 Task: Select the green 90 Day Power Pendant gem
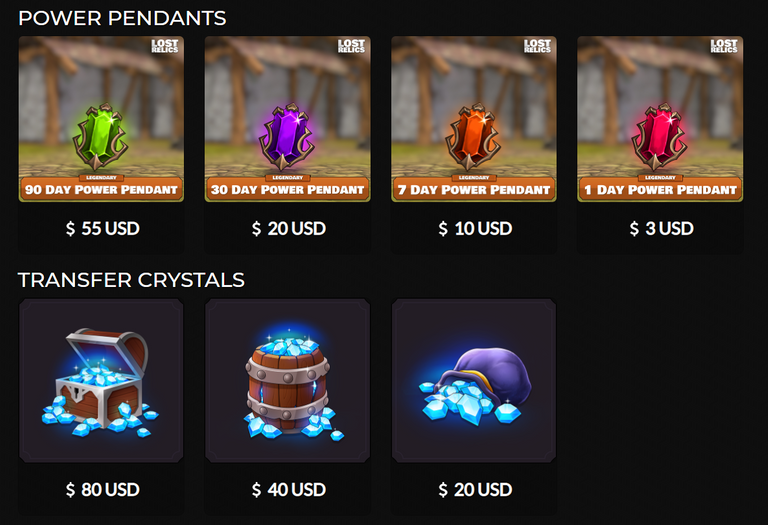click(101, 137)
